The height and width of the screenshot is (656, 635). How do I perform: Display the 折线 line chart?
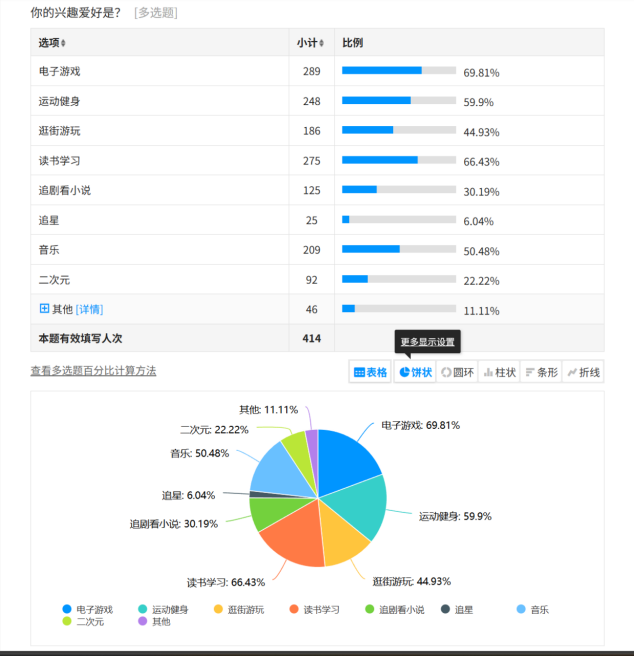coord(583,372)
